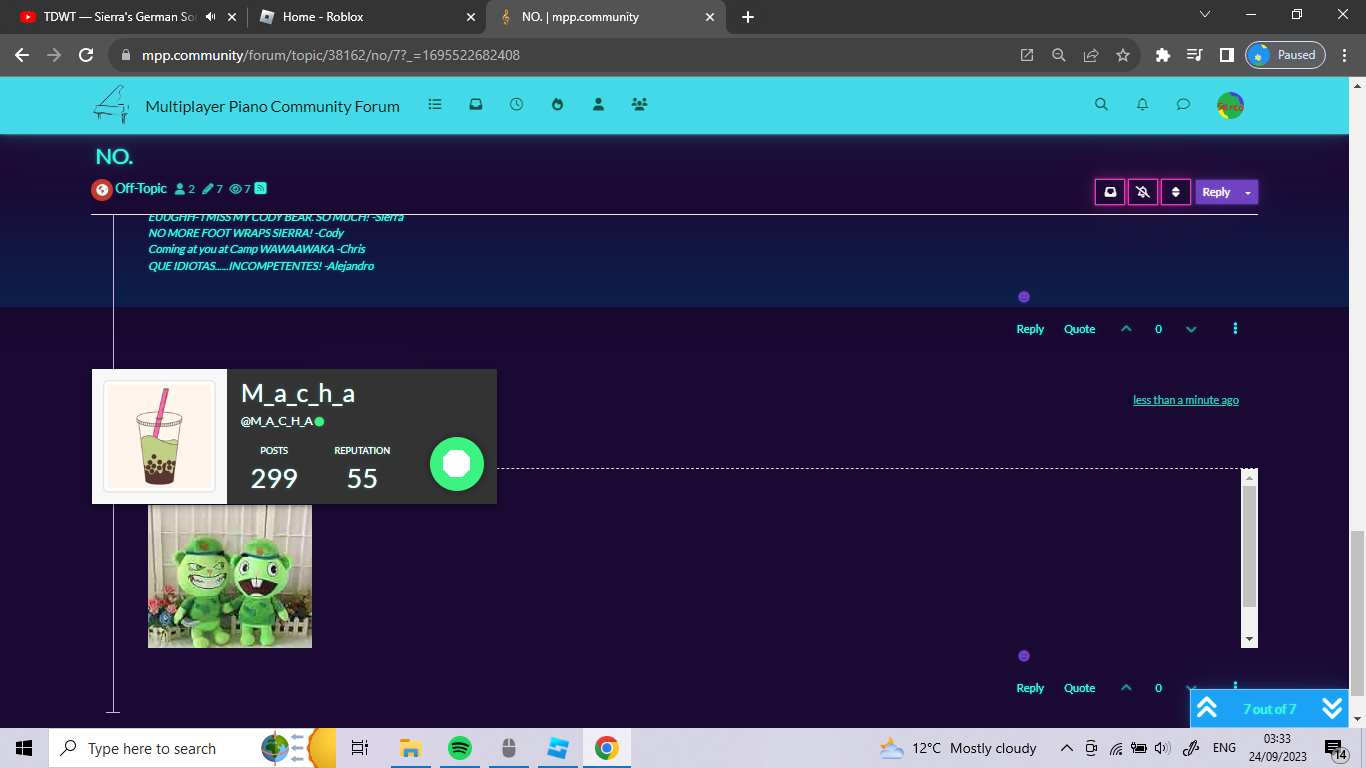This screenshot has width=1366, height=768.
Task: Open the Paused profile button
Action: pos(1285,55)
